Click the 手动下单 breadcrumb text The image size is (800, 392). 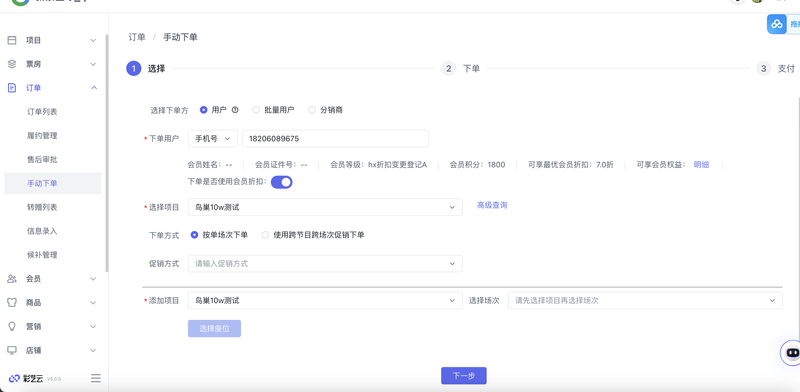click(x=180, y=37)
